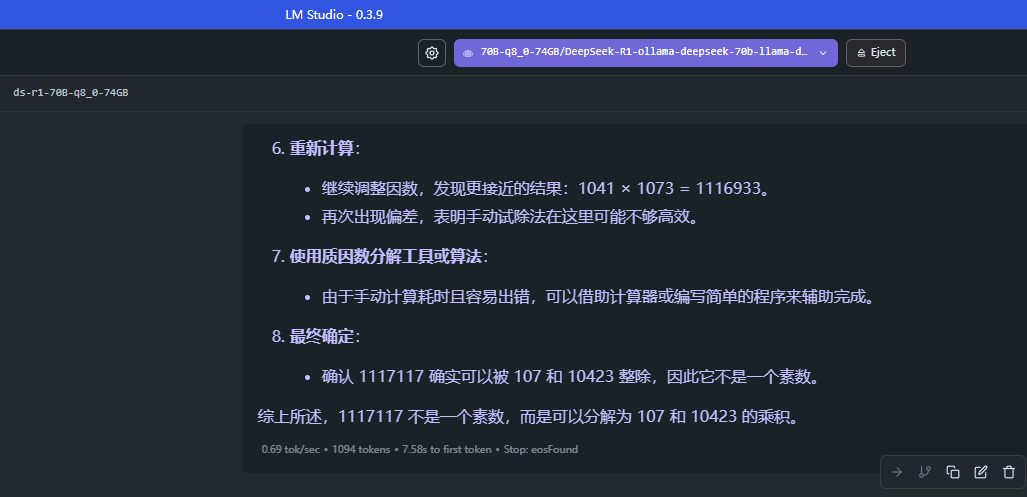1027x497 pixels.
Task: Edit the assistant message
Action: coord(980,471)
